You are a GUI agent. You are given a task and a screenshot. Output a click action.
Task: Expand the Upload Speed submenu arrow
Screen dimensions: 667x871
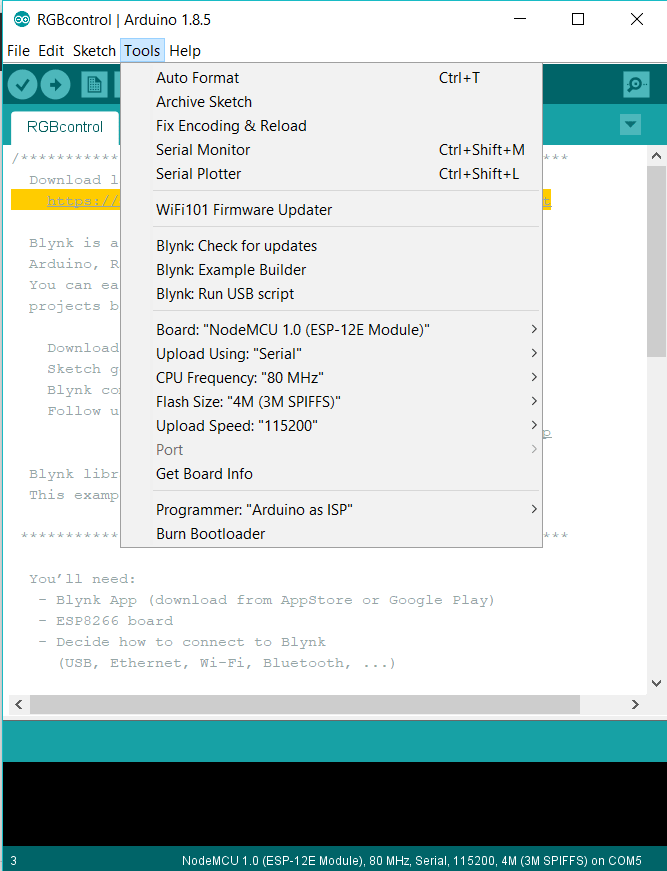pyautogui.click(x=534, y=425)
